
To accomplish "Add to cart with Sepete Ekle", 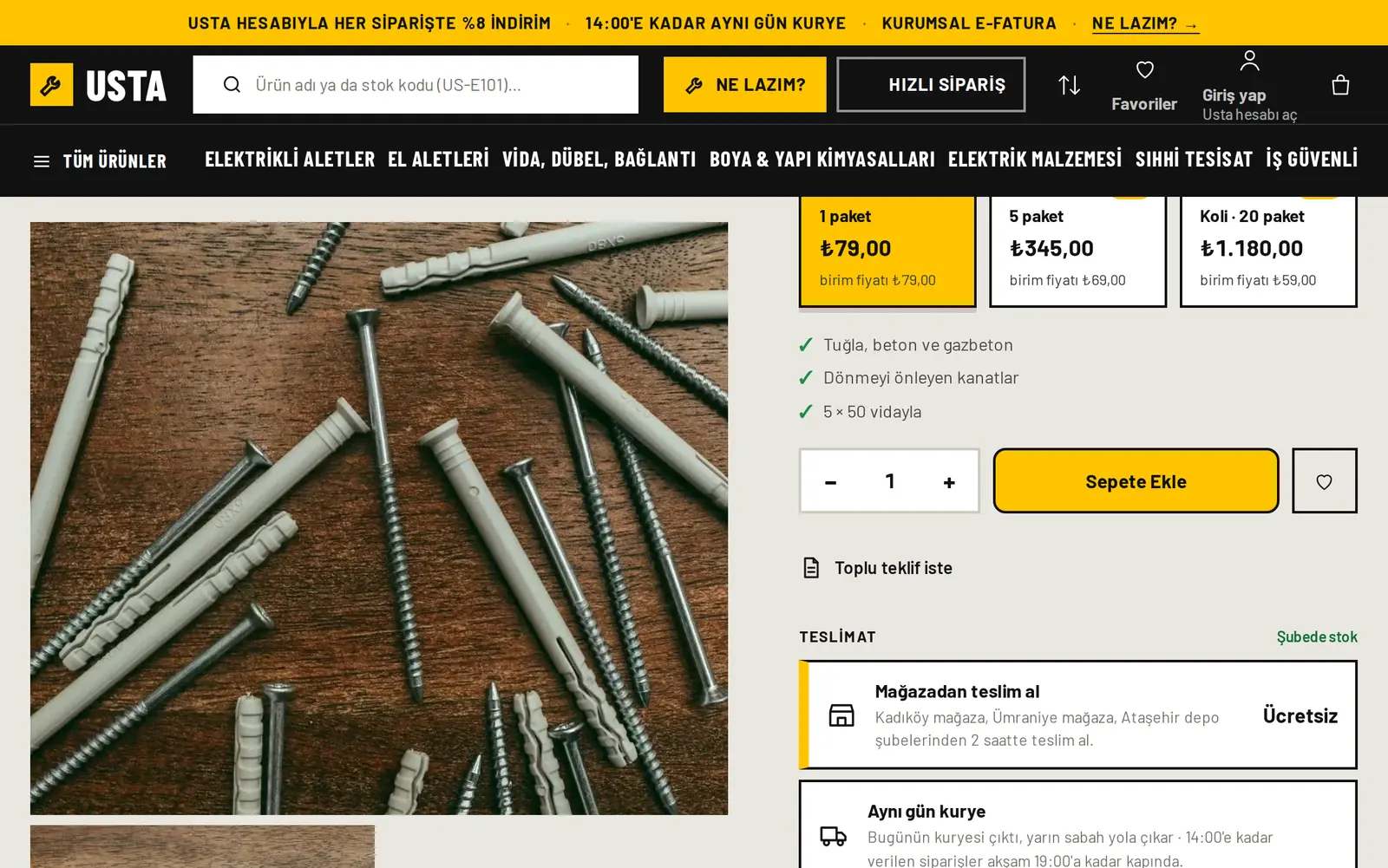I will [1136, 481].
